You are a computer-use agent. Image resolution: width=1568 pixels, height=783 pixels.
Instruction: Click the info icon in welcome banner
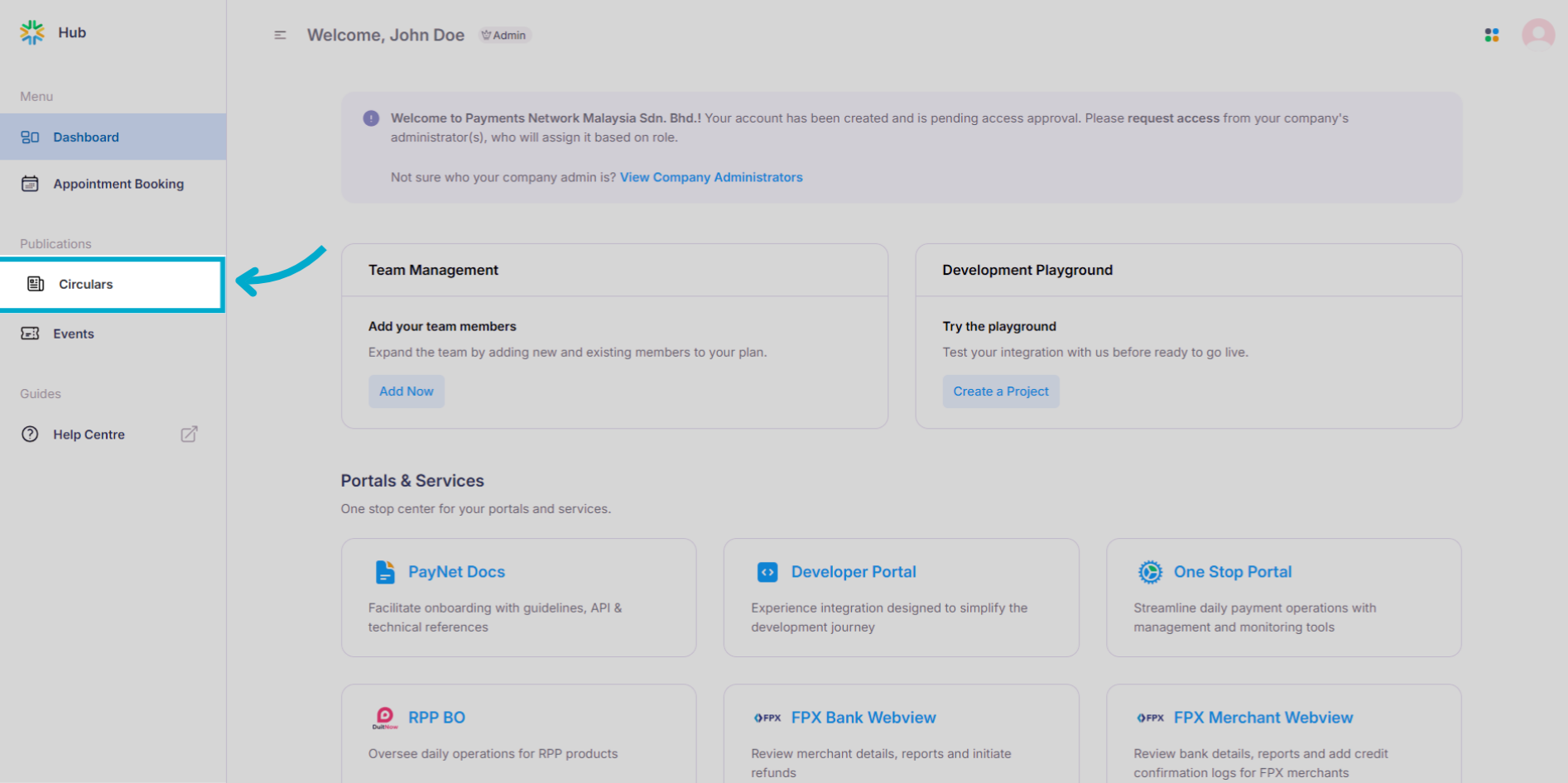click(371, 118)
